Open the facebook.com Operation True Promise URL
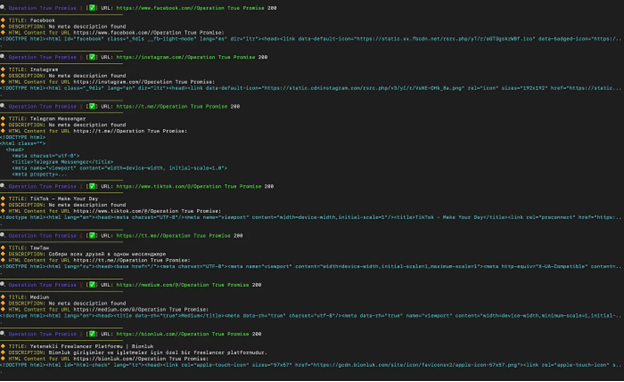The image size is (624, 382). 190,8
